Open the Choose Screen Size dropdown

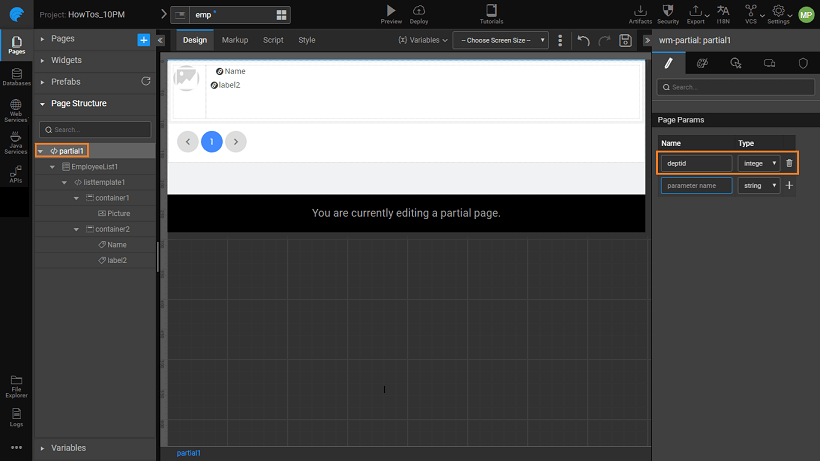[x=500, y=40]
